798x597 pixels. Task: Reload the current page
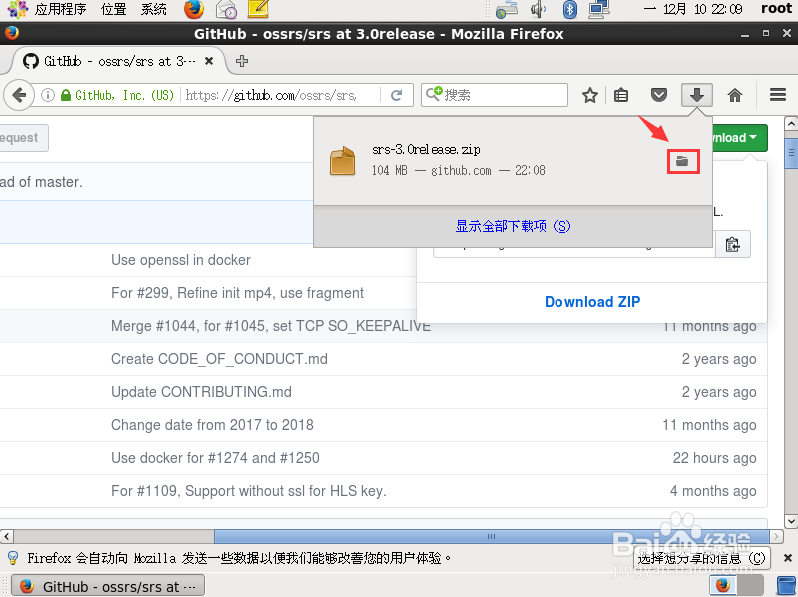tap(396, 95)
